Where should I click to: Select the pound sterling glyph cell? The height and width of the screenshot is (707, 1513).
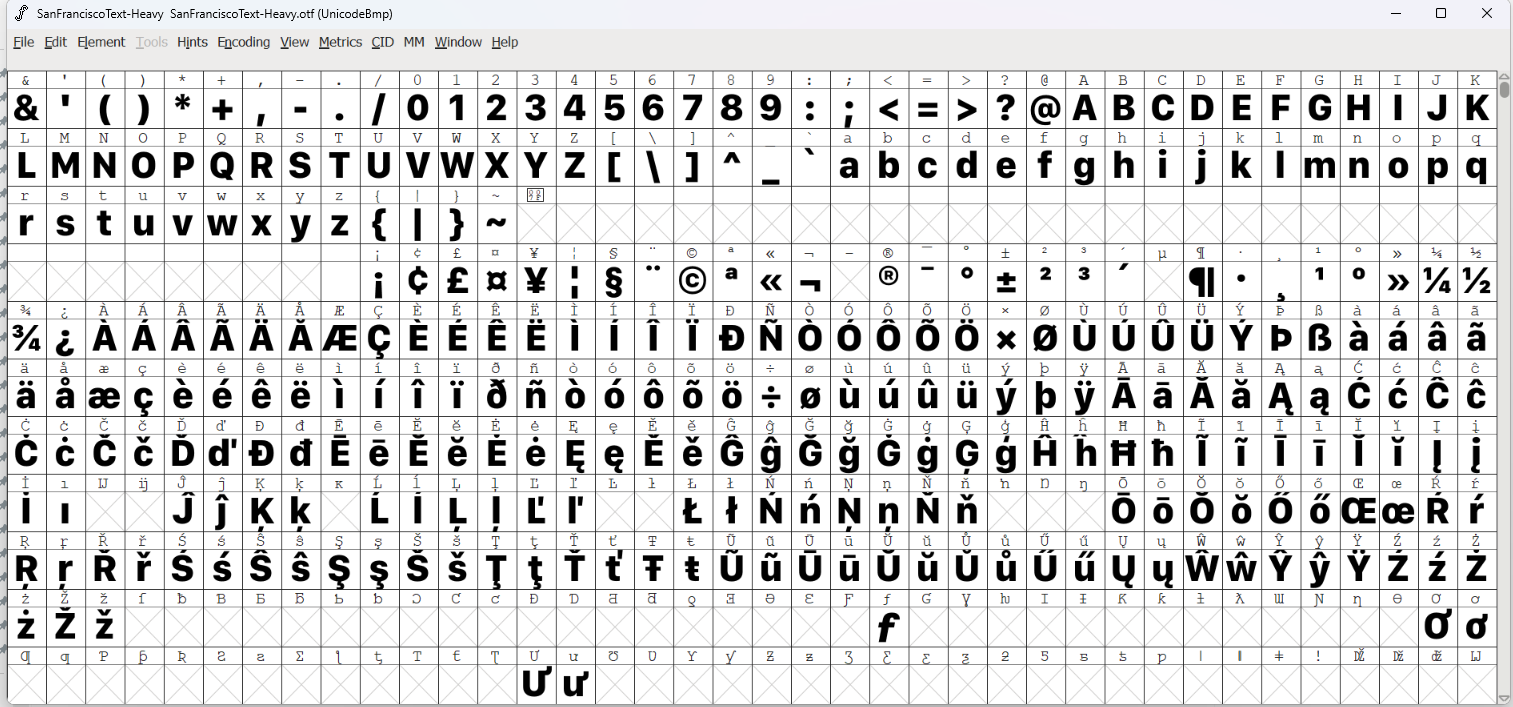tap(457, 281)
